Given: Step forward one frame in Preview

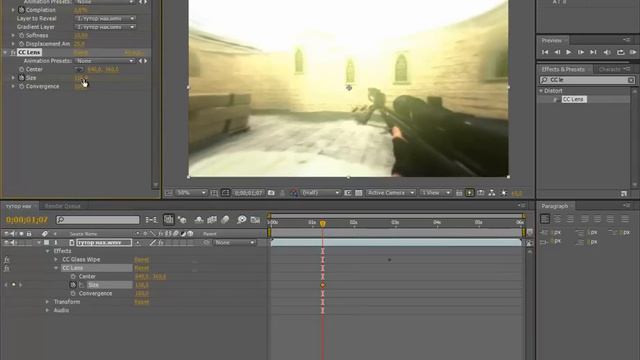Looking at the screenshot, I should (x=580, y=52).
